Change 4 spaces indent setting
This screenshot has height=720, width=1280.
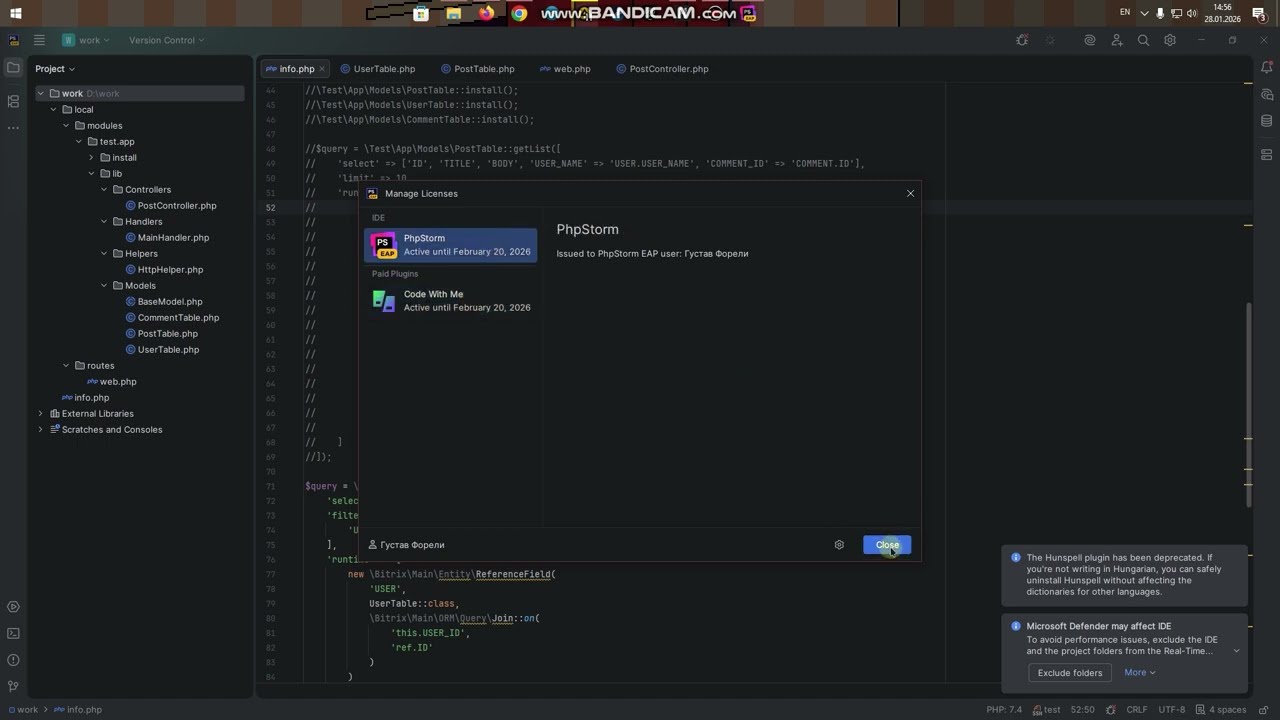click(x=1220, y=710)
